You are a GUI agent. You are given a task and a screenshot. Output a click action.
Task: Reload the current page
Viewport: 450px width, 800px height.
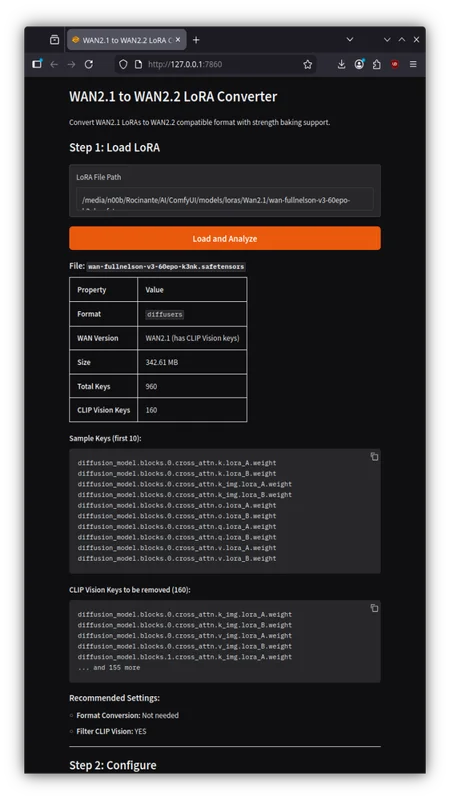(89, 64)
